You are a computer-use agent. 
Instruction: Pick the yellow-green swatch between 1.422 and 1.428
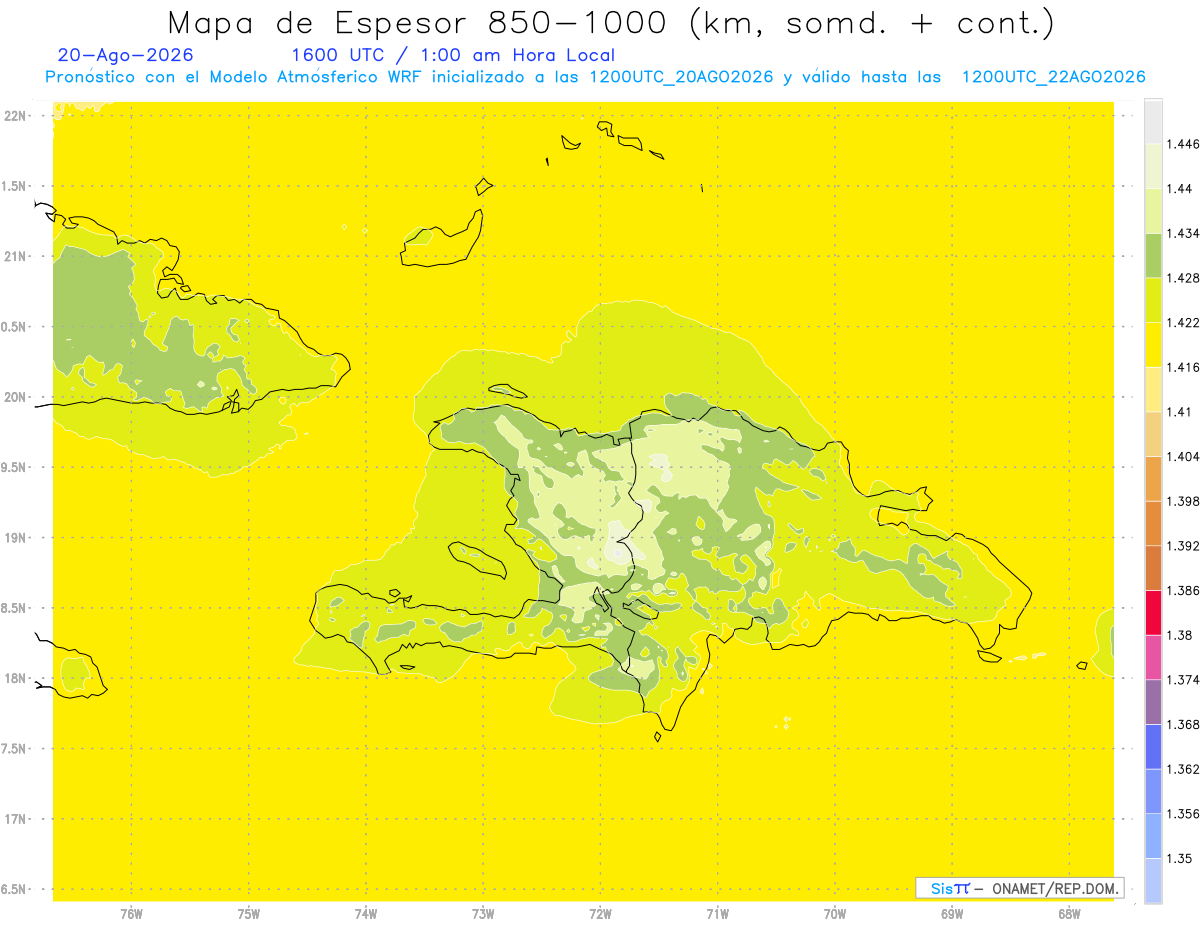1153,299
